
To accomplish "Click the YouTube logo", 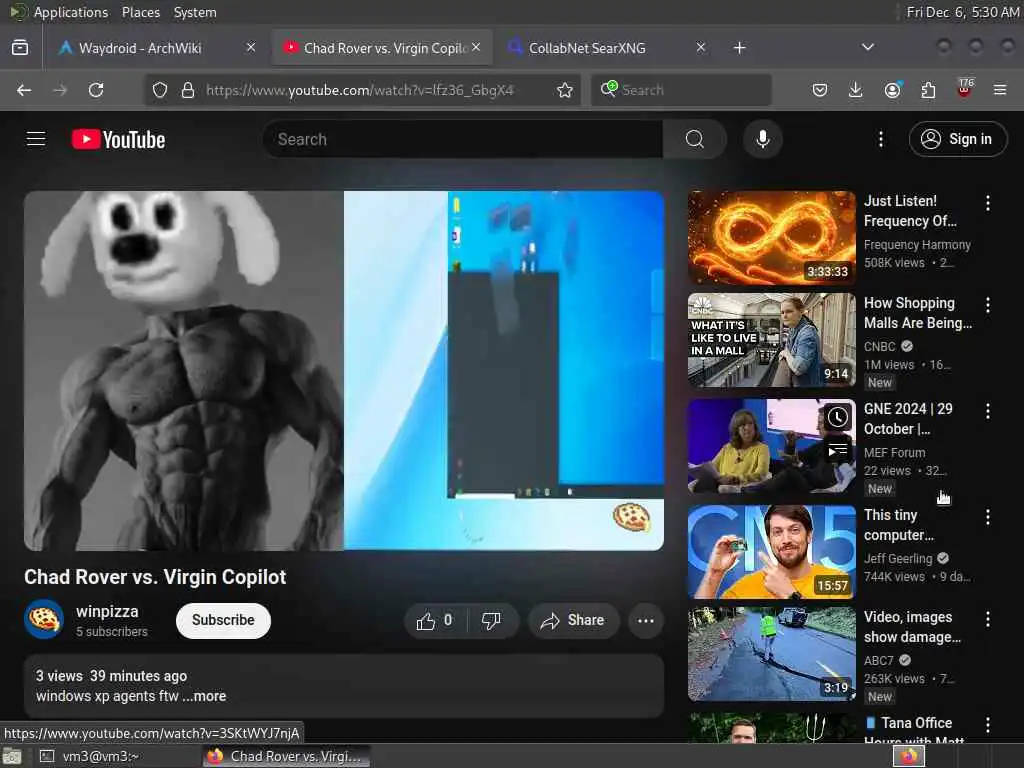I will (x=118, y=139).
